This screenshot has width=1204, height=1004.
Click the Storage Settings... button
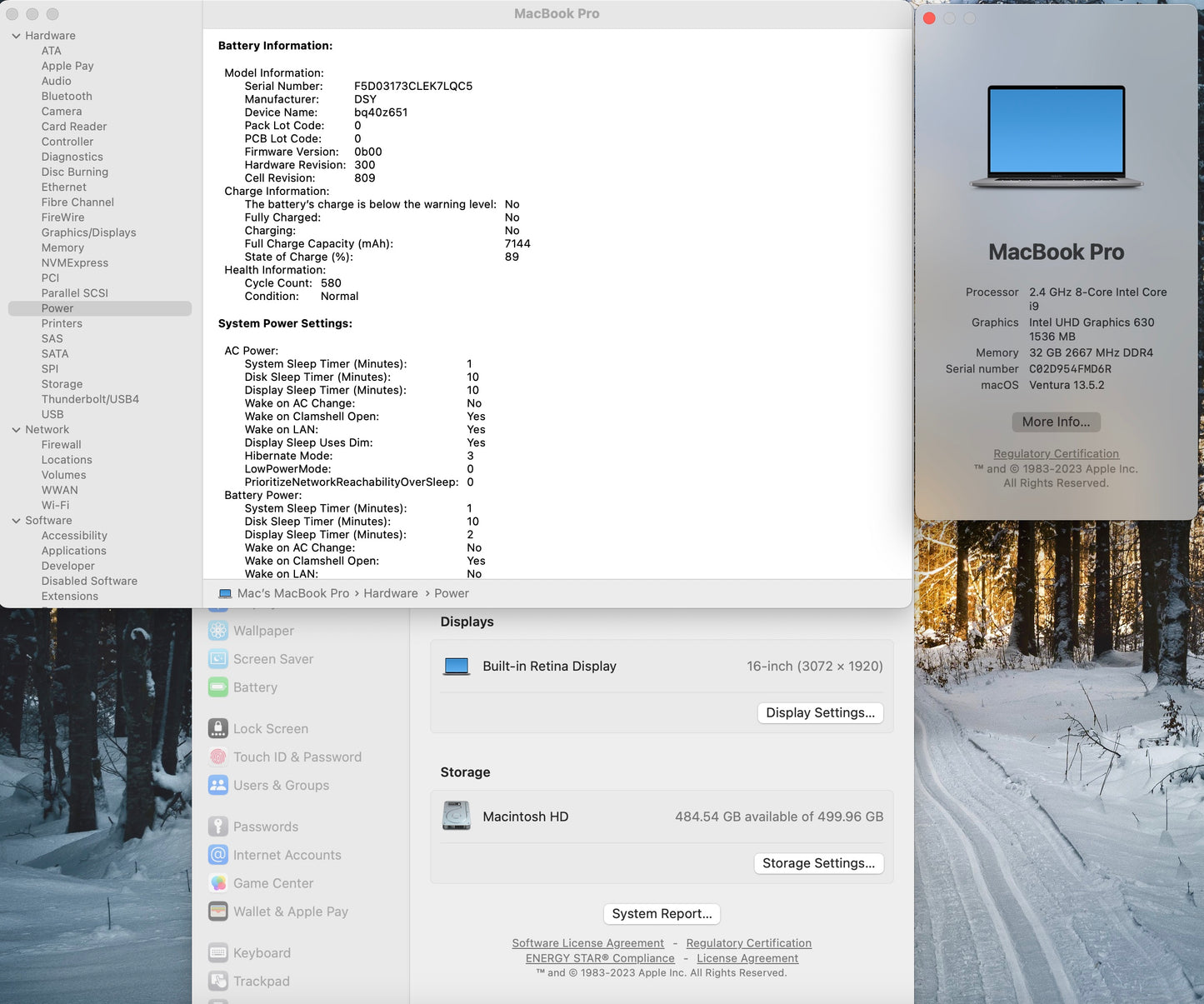(818, 863)
